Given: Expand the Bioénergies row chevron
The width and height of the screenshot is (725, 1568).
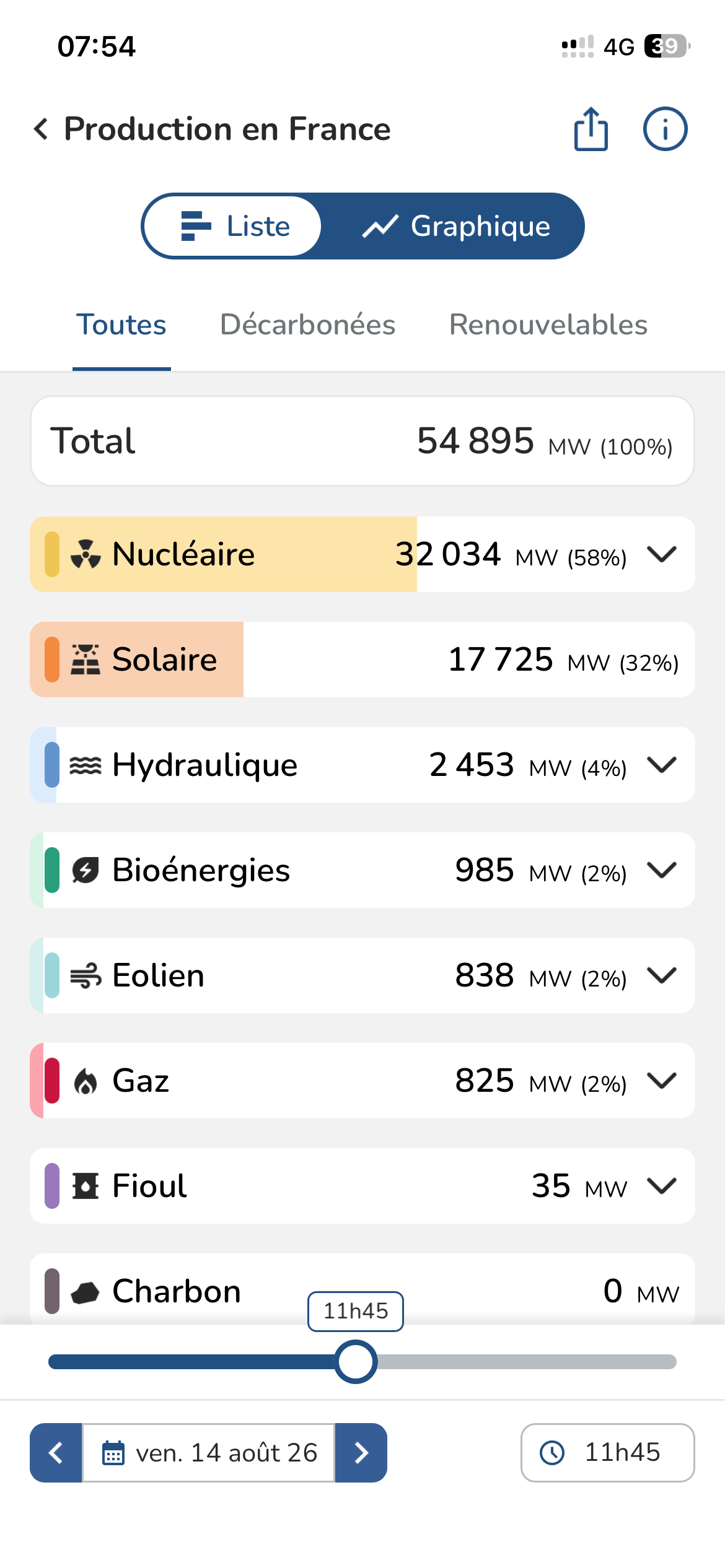Looking at the screenshot, I should click(662, 870).
